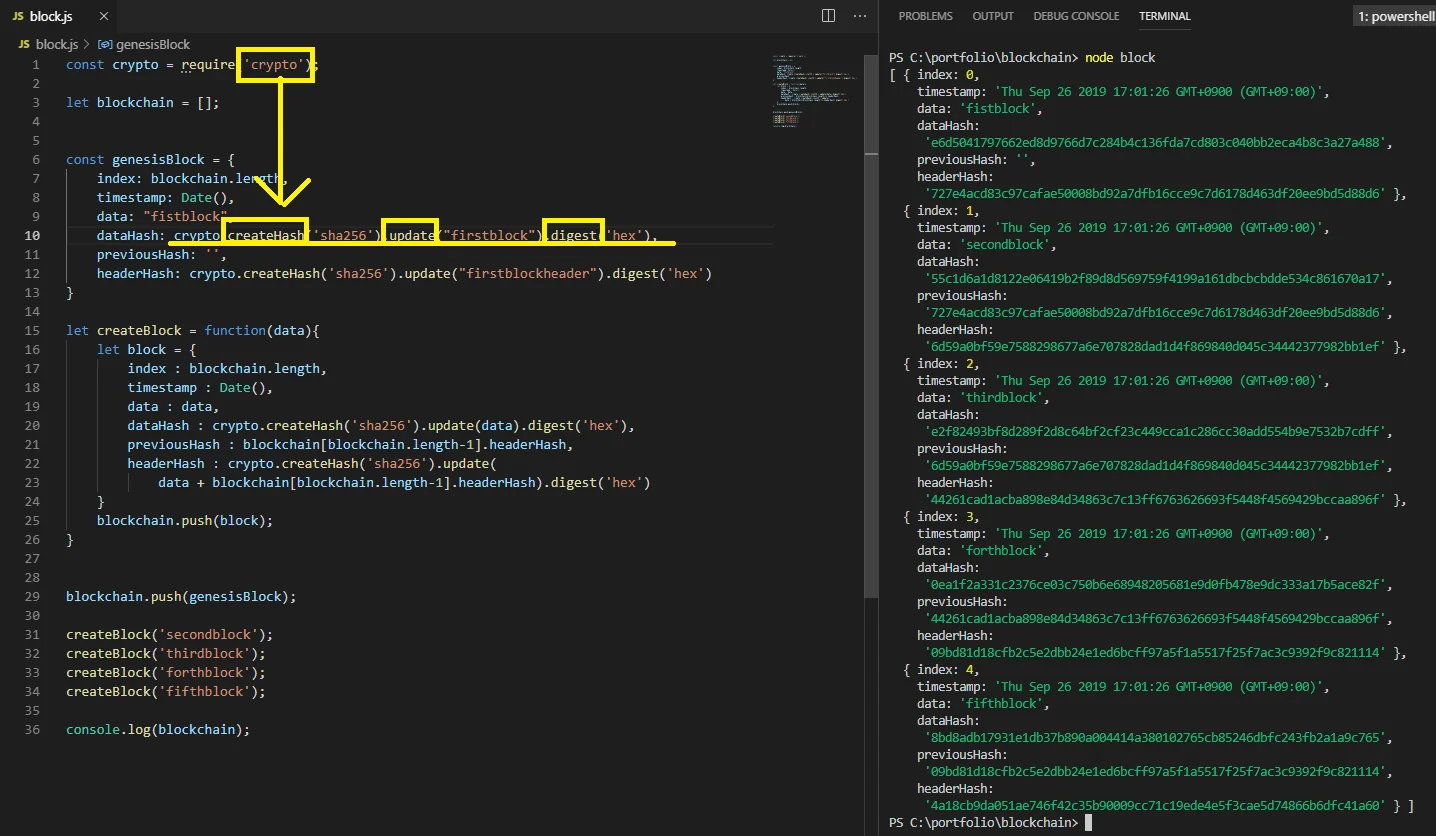Click the Split Editor icon
This screenshot has width=1436, height=836.
click(x=828, y=16)
